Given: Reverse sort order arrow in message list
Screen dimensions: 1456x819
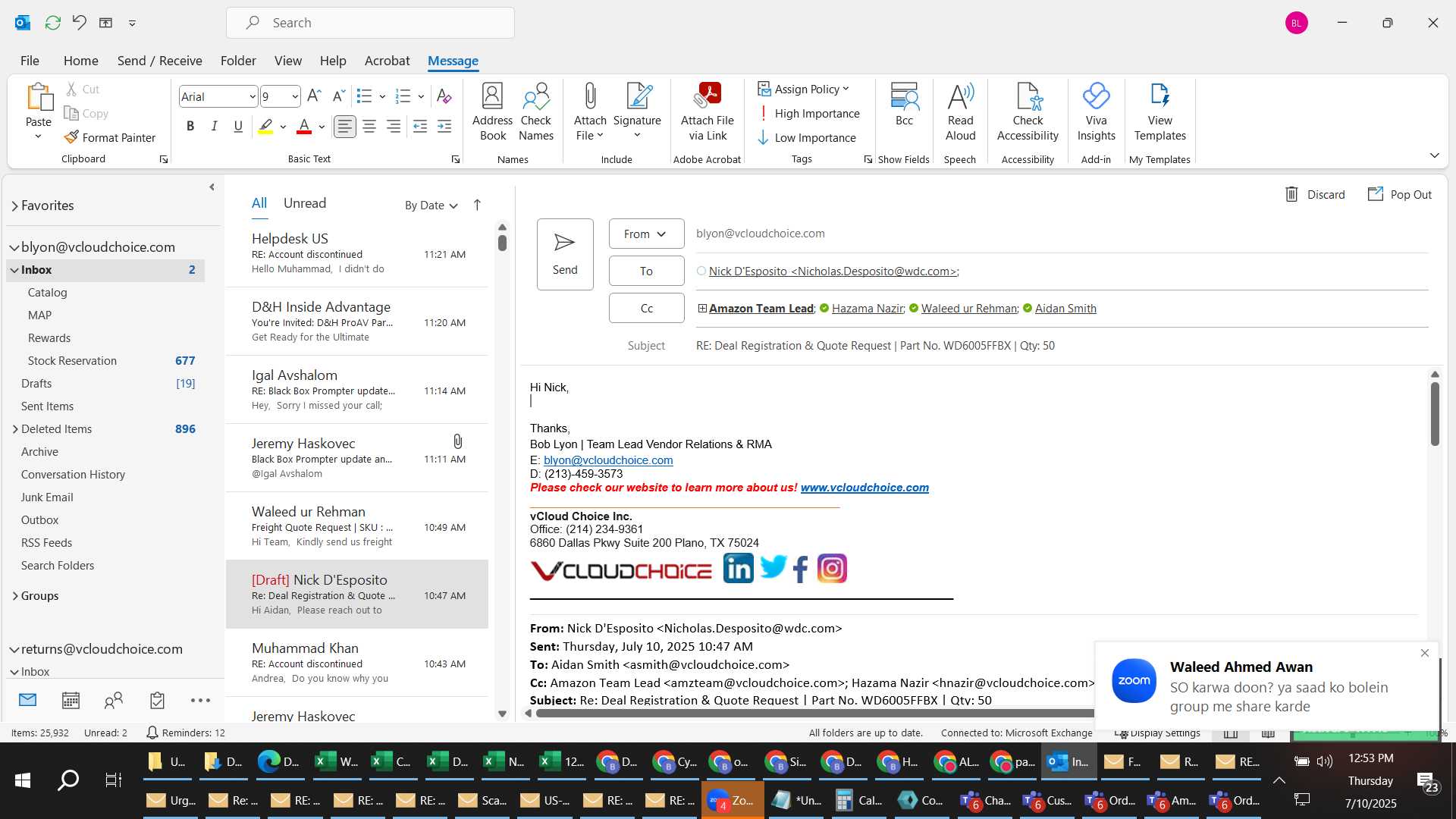Looking at the screenshot, I should point(477,205).
